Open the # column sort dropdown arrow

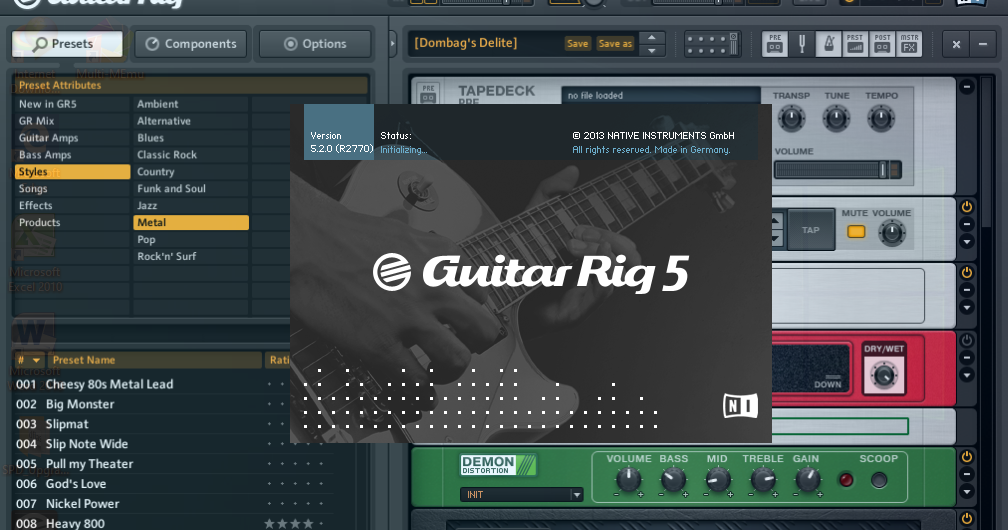coord(36,360)
